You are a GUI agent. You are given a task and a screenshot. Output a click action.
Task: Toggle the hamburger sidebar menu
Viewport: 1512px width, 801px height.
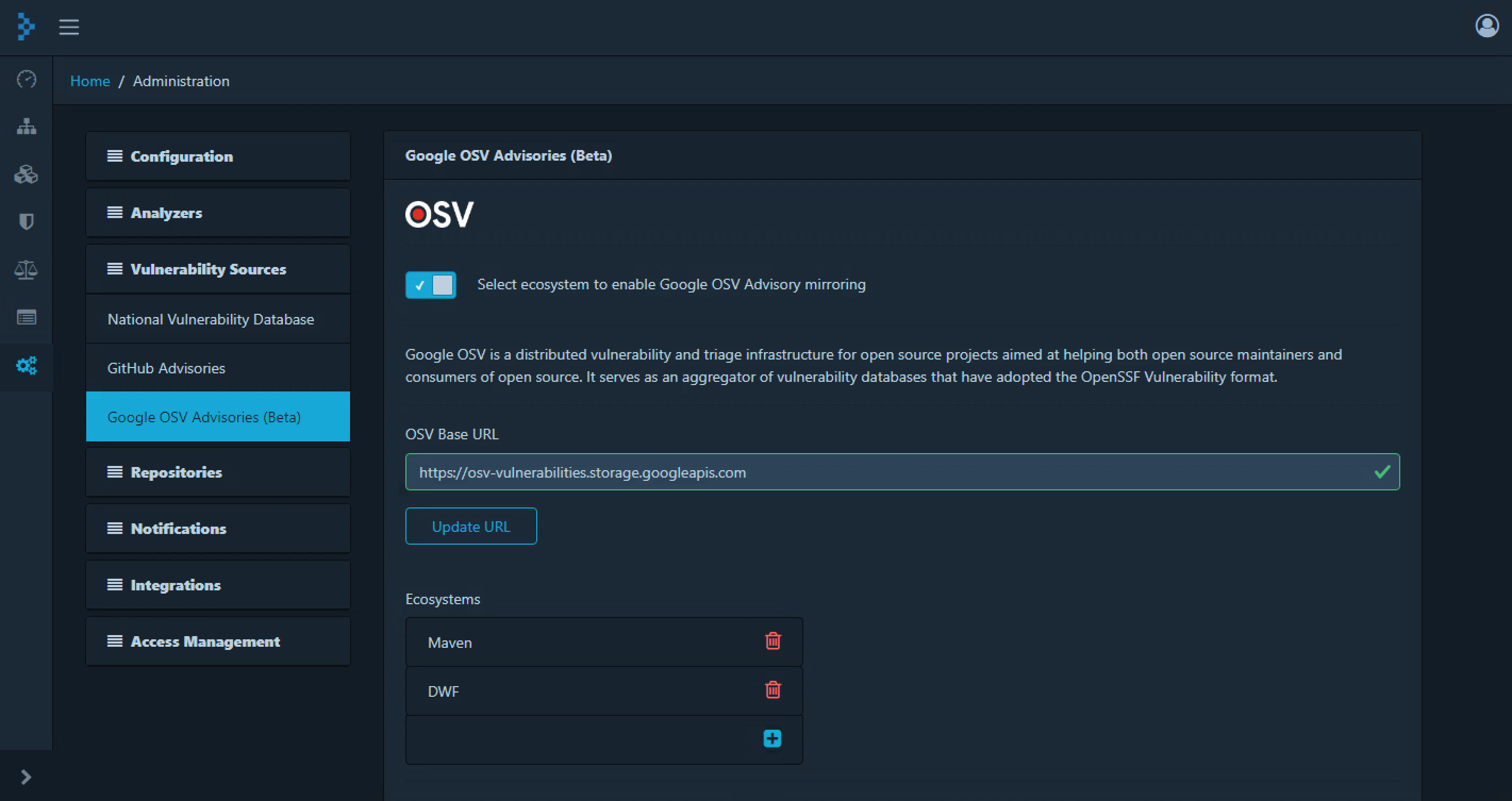69,27
